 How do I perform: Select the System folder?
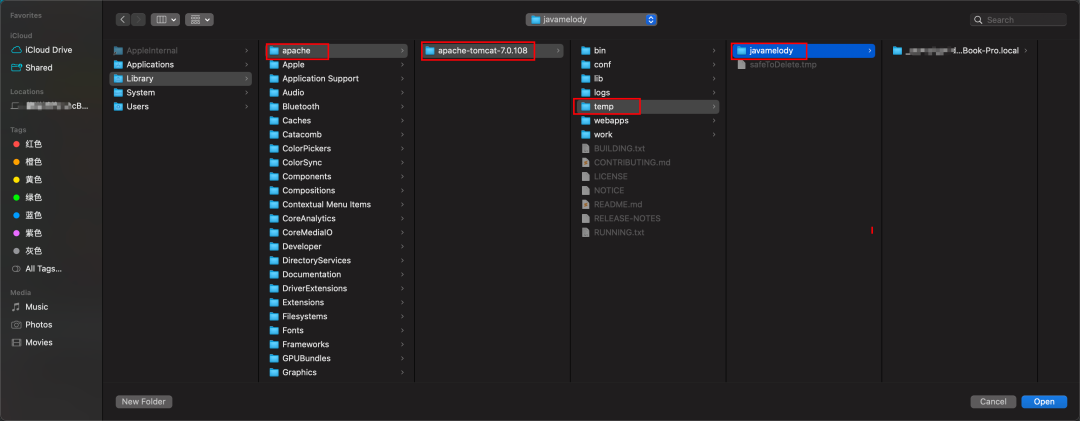[x=180, y=92]
